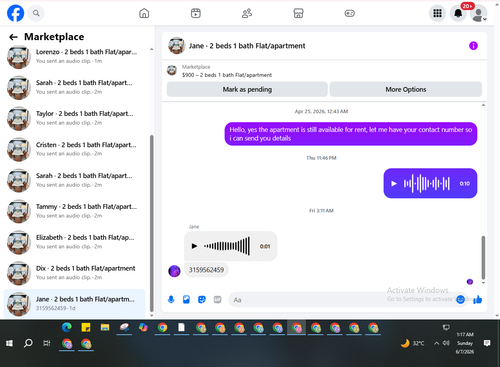Click the conversation list scrollbar

[152, 223]
